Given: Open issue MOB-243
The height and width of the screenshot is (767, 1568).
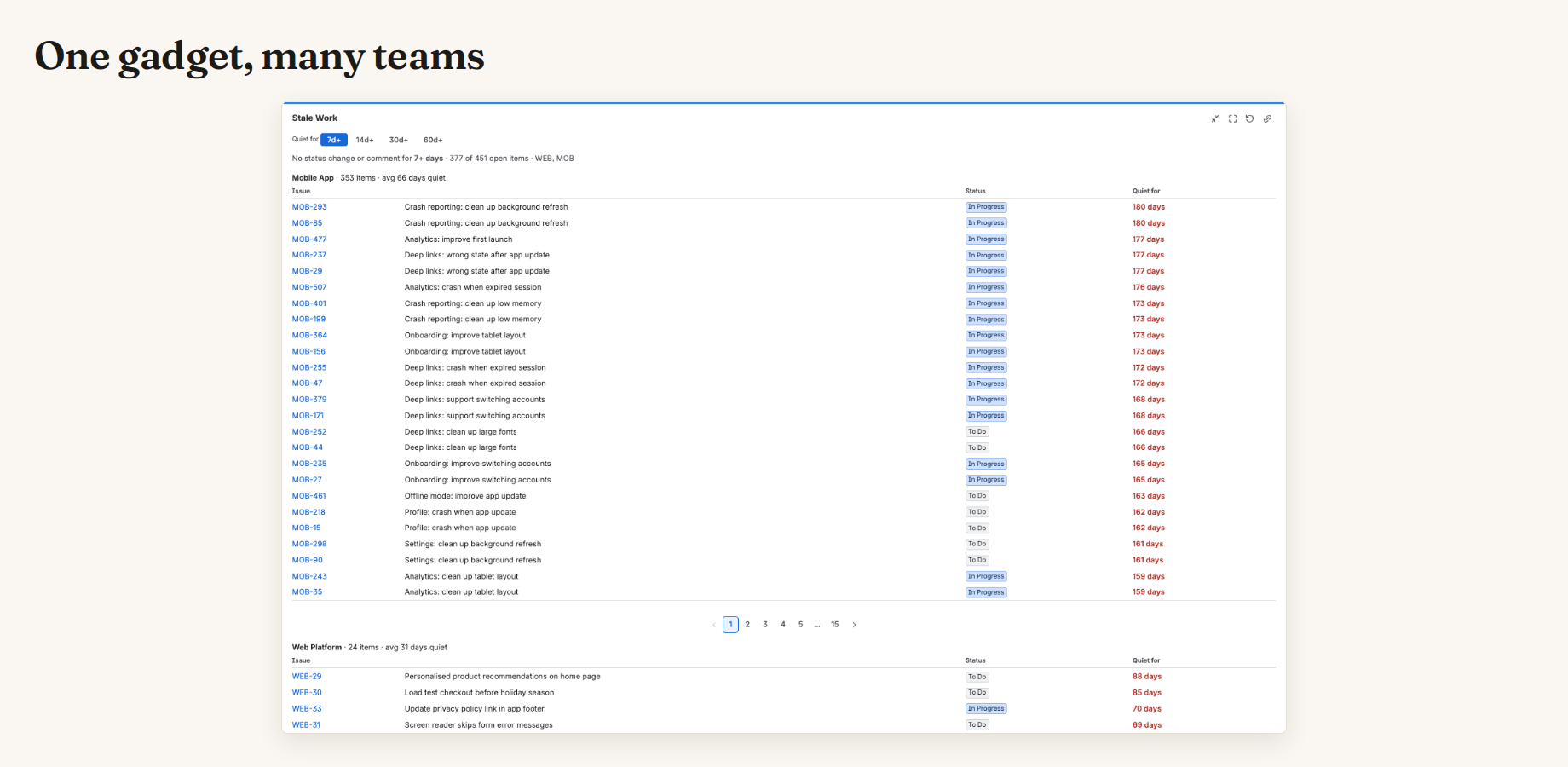Looking at the screenshot, I should point(309,576).
